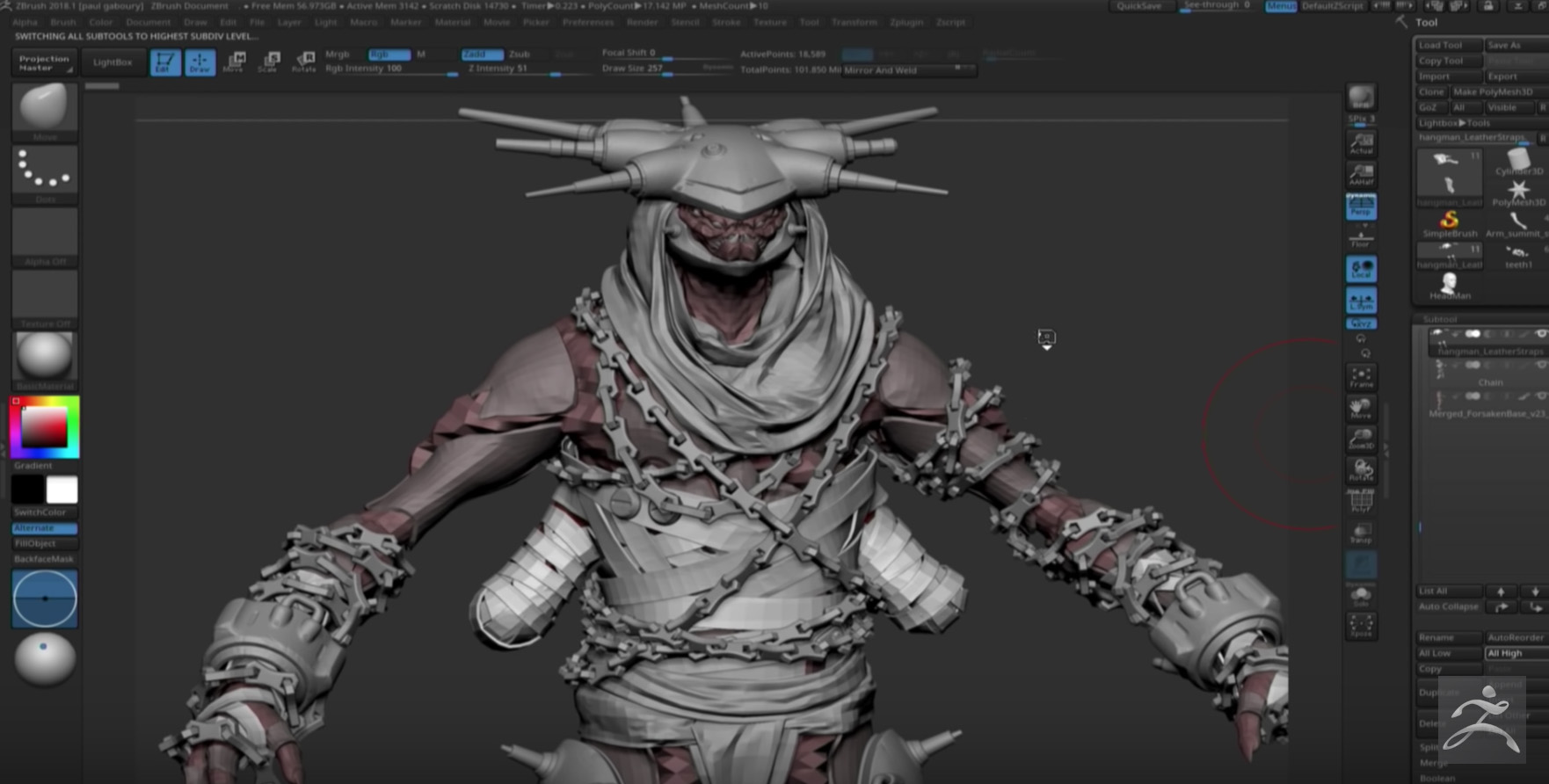
Task: Toggle Transp transparency mode
Action: coord(1361,533)
